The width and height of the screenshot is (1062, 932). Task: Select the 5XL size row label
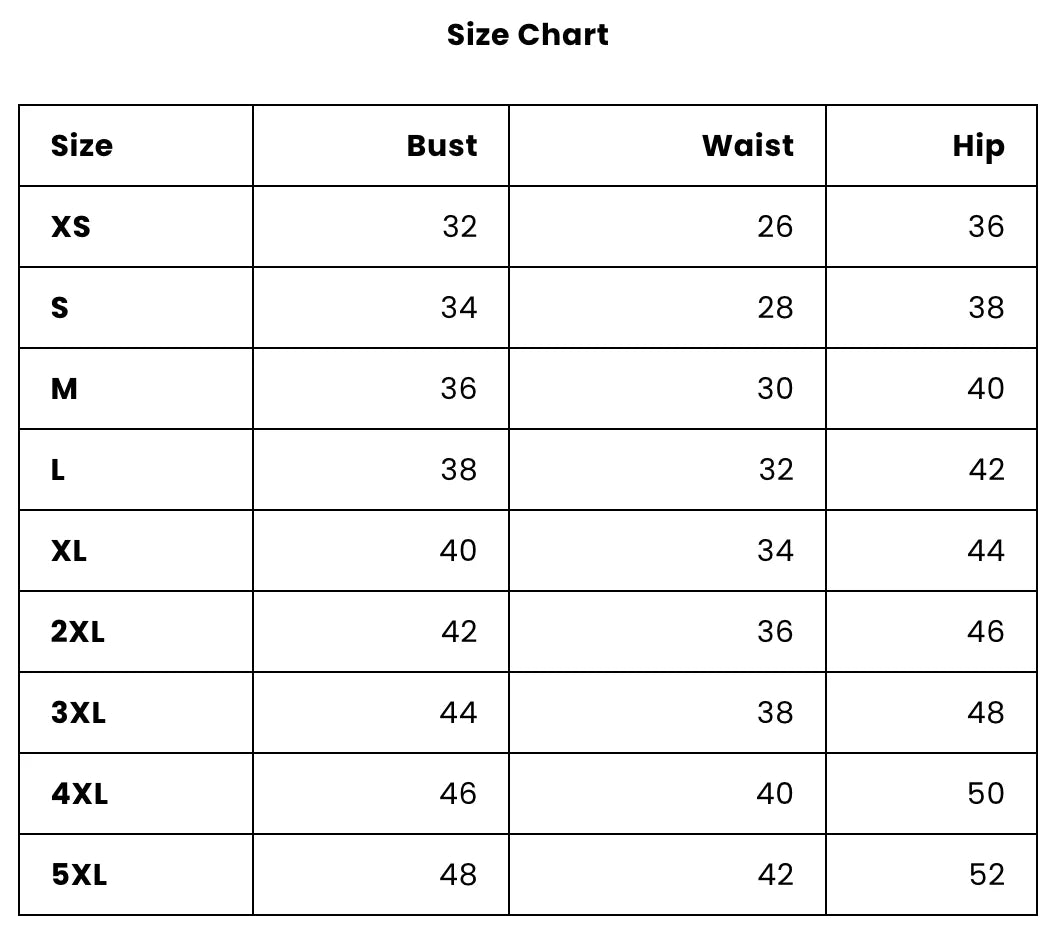pos(79,875)
